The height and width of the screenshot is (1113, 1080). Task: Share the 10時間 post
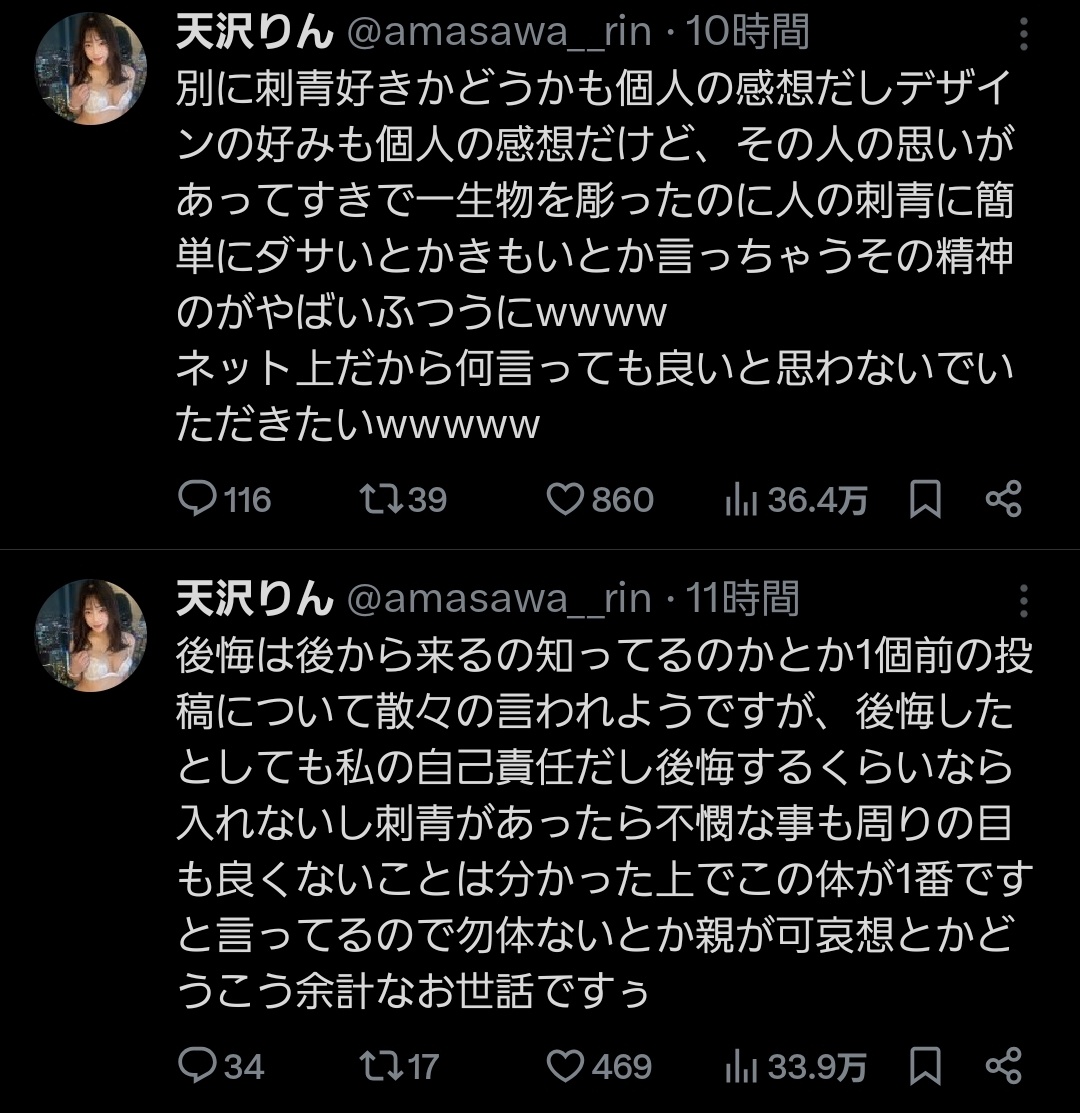coord(1003,499)
